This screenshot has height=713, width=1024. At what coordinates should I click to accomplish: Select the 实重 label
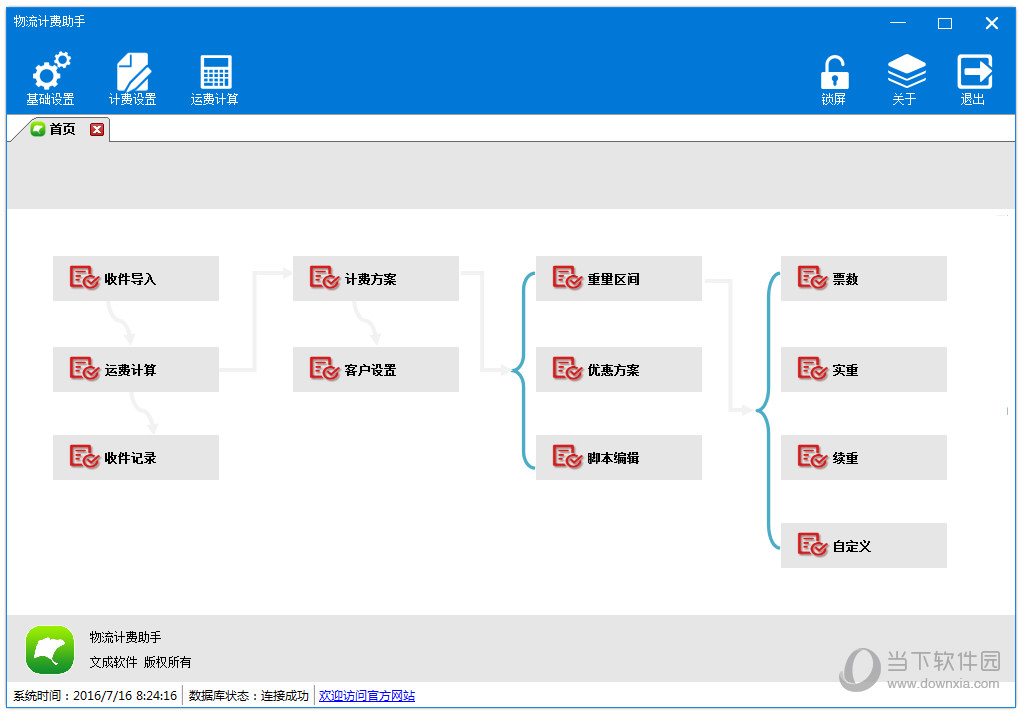point(845,370)
